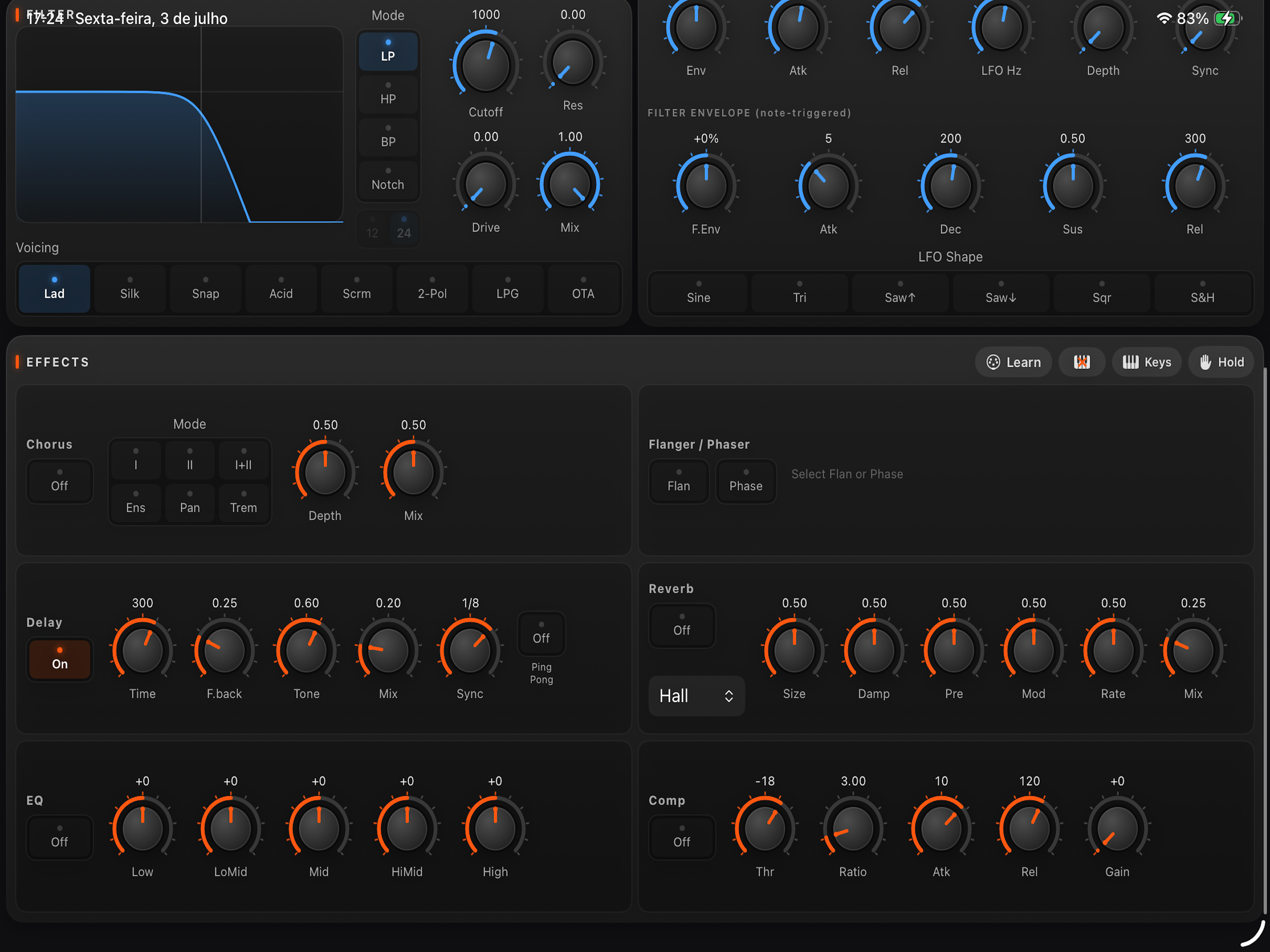Click the MIDI Learn button

point(1013,362)
